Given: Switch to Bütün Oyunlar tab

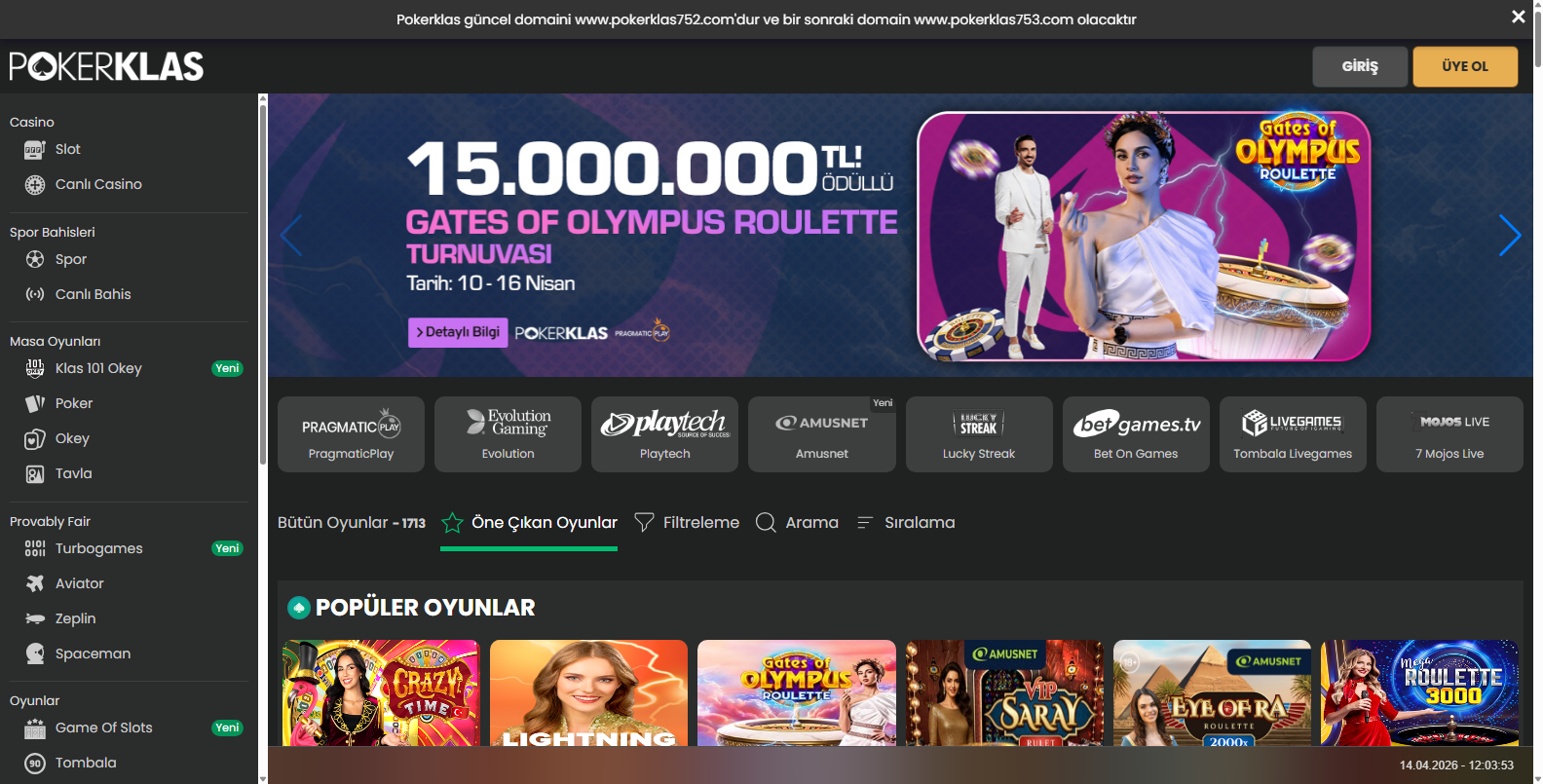Looking at the screenshot, I should [x=352, y=523].
